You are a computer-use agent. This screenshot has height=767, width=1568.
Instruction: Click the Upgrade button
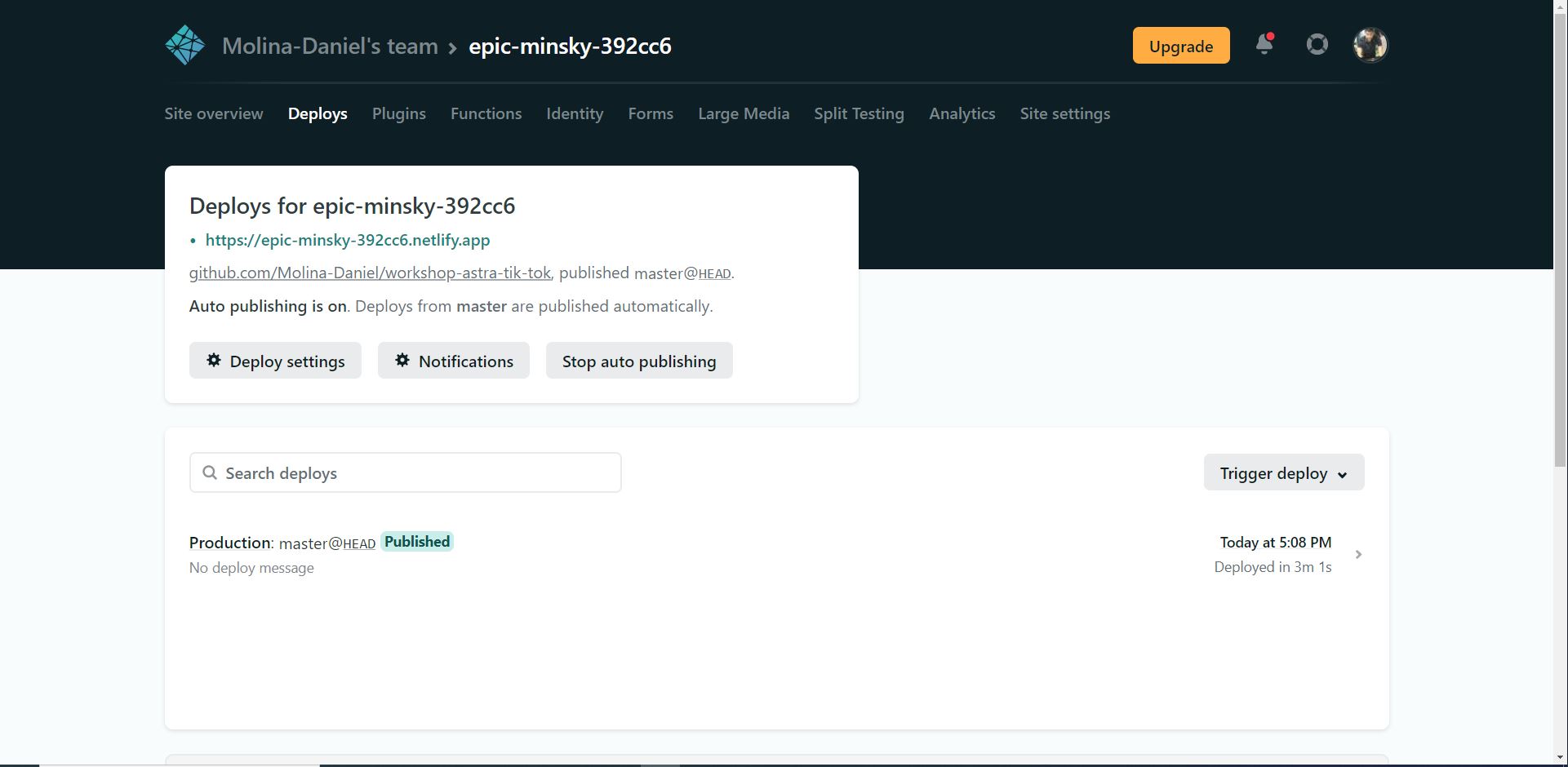click(1180, 46)
